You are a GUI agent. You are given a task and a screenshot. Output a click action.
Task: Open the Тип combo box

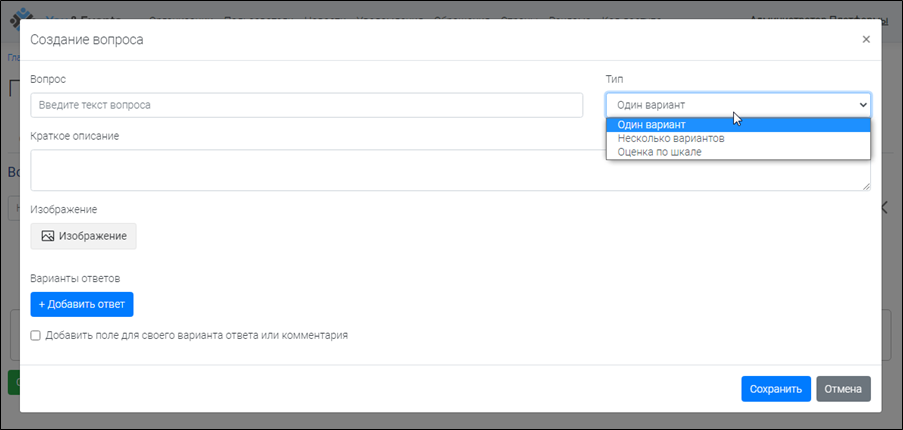pyautogui.click(x=737, y=105)
